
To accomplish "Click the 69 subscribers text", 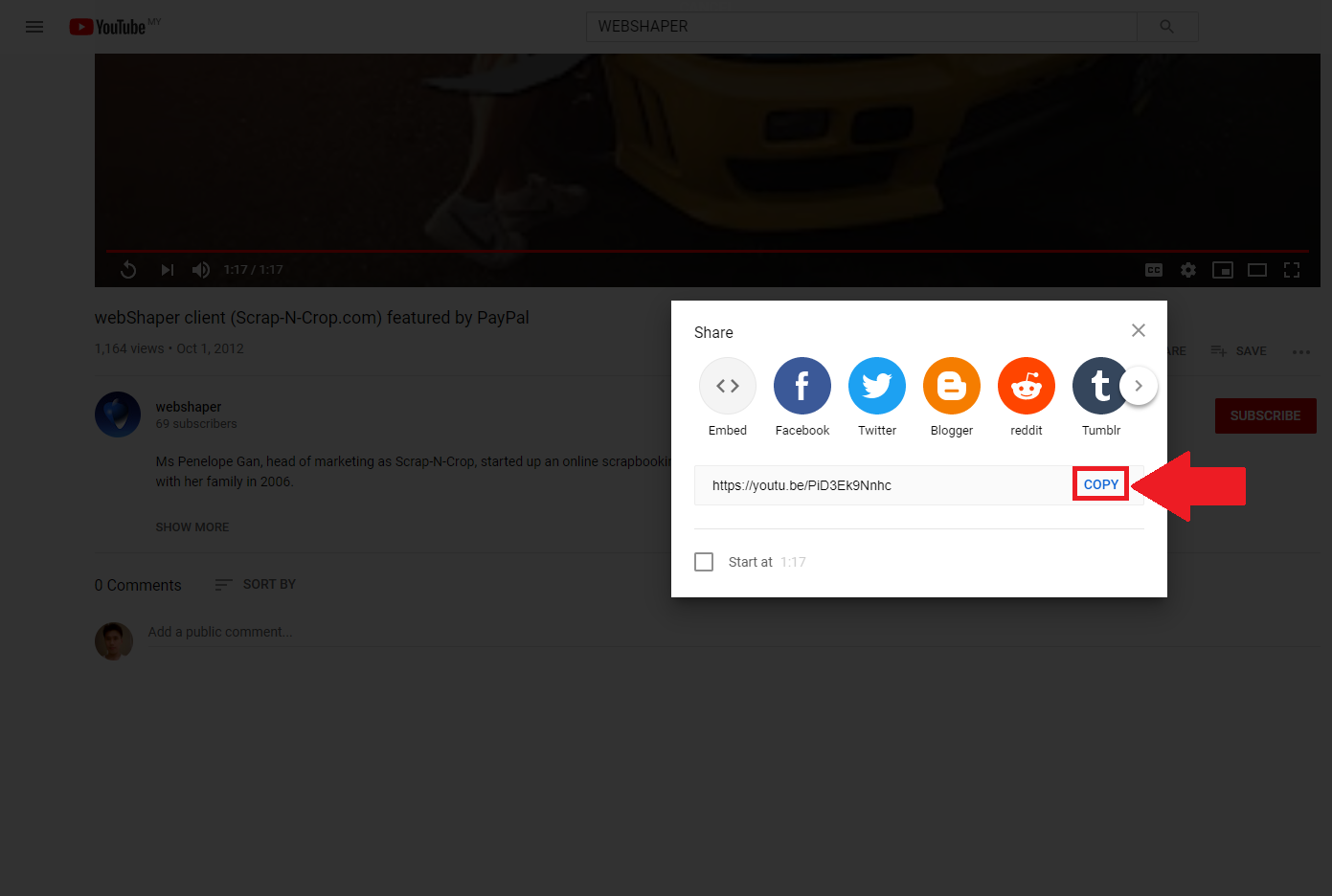I will pos(196,424).
